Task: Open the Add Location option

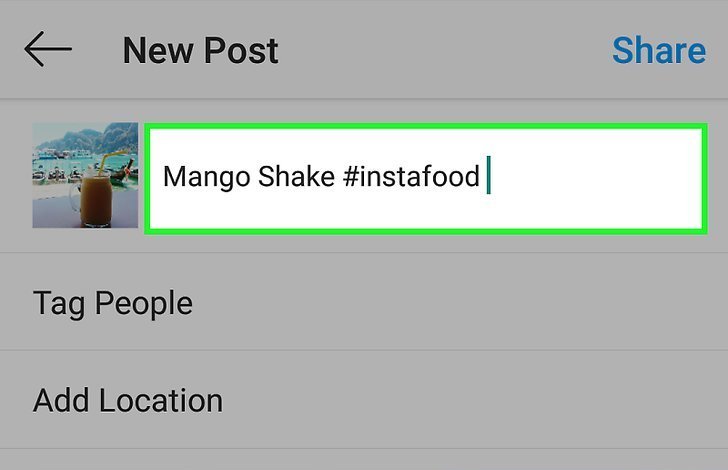Action: pyautogui.click(x=364, y=400)
